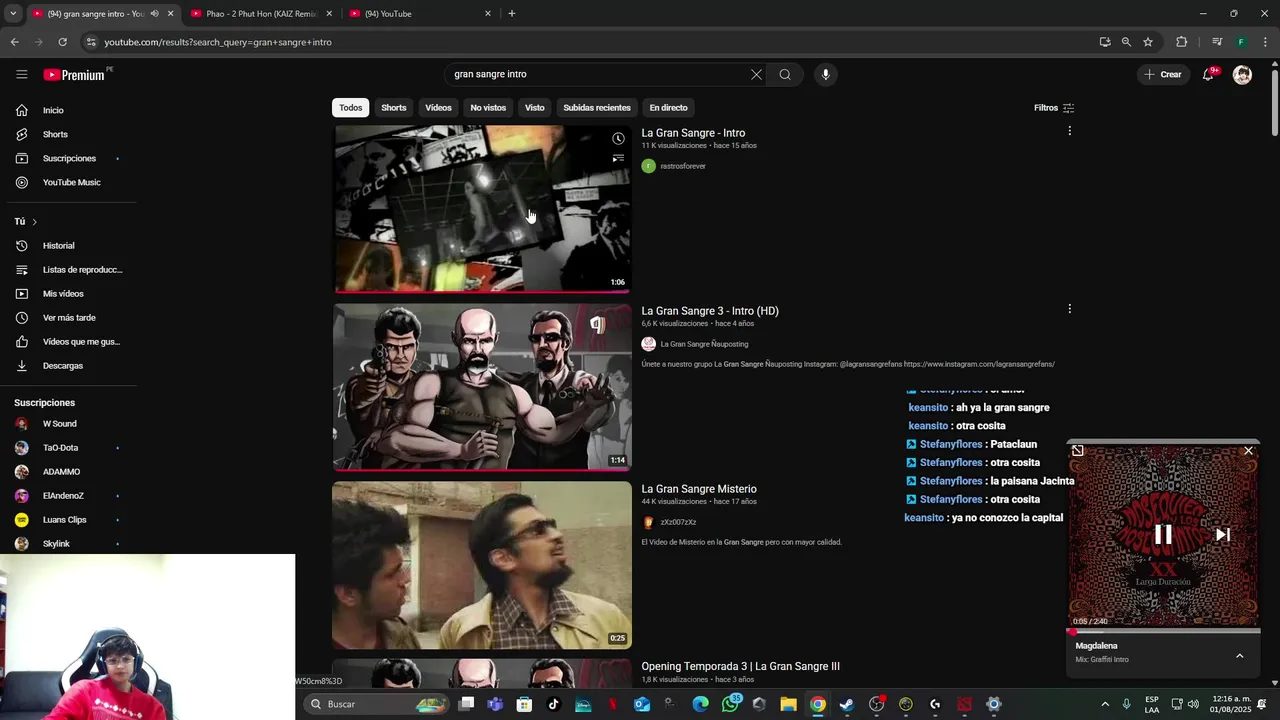The height and width of the screenshot is (720, 1280).
Task: Open the tab search dropdown arrow
Action: pos(13,14)
